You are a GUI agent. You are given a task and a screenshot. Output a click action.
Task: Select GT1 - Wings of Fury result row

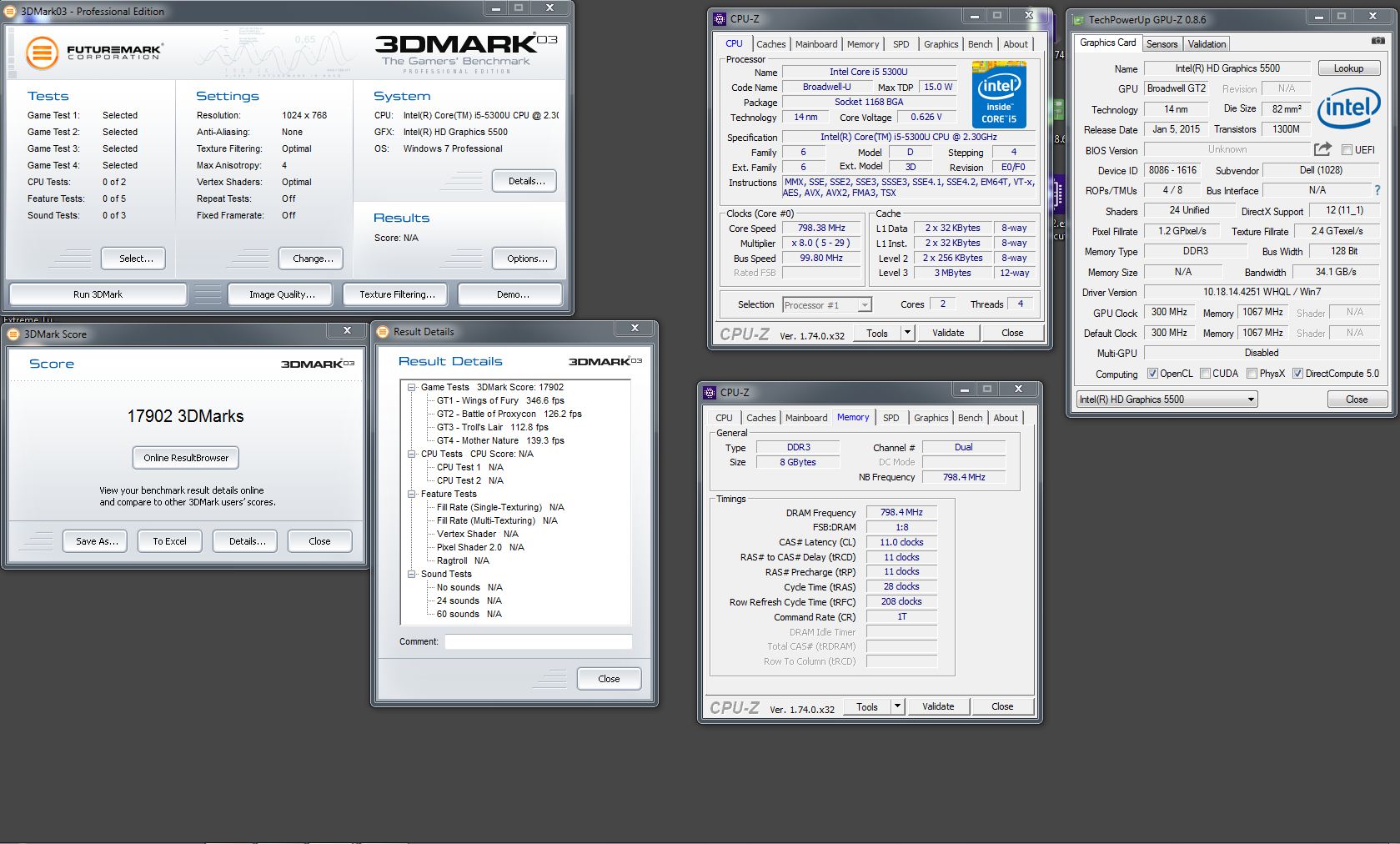[x=500, y=400]
